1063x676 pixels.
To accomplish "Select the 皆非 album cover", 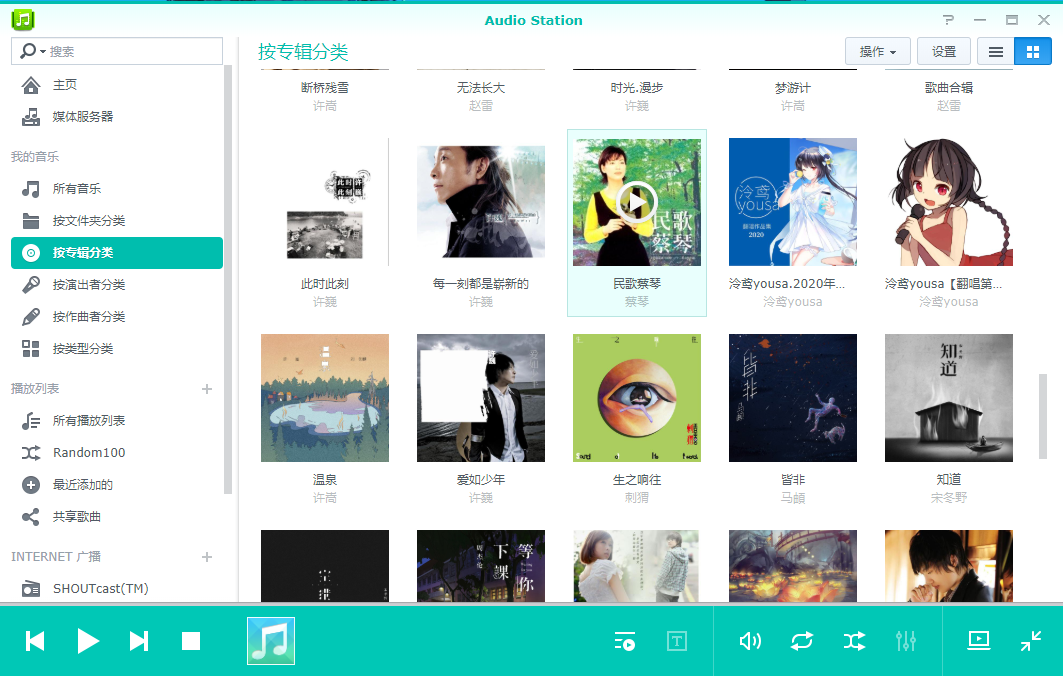I will 793,398.
